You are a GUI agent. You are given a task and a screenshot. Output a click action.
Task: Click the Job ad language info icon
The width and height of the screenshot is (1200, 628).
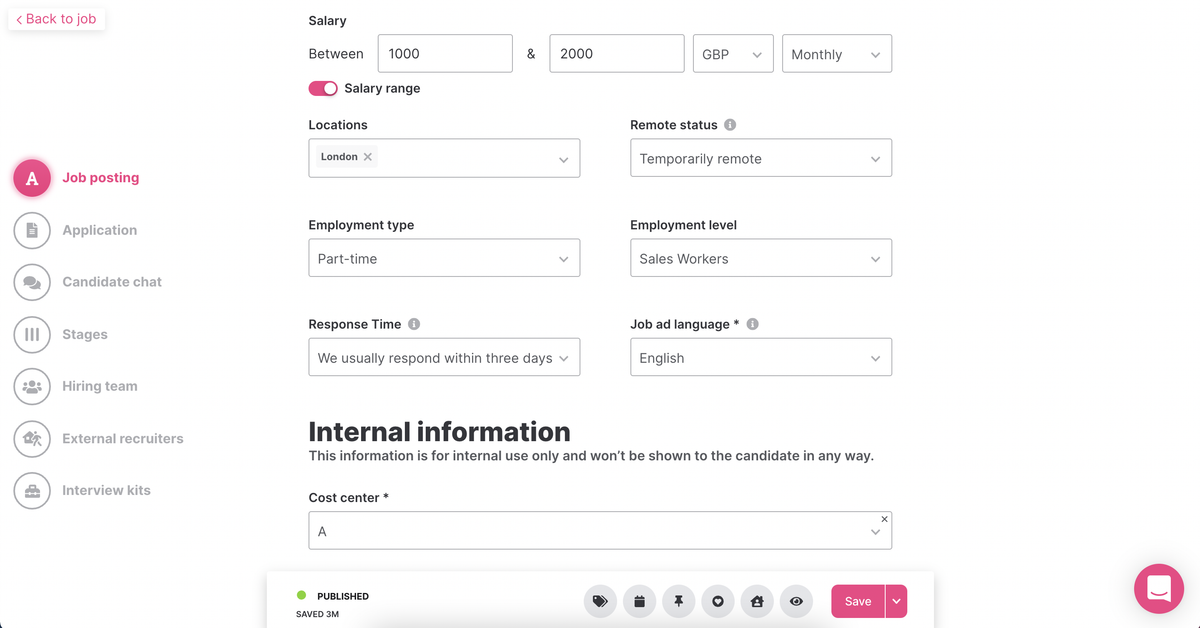click(753, 324)
